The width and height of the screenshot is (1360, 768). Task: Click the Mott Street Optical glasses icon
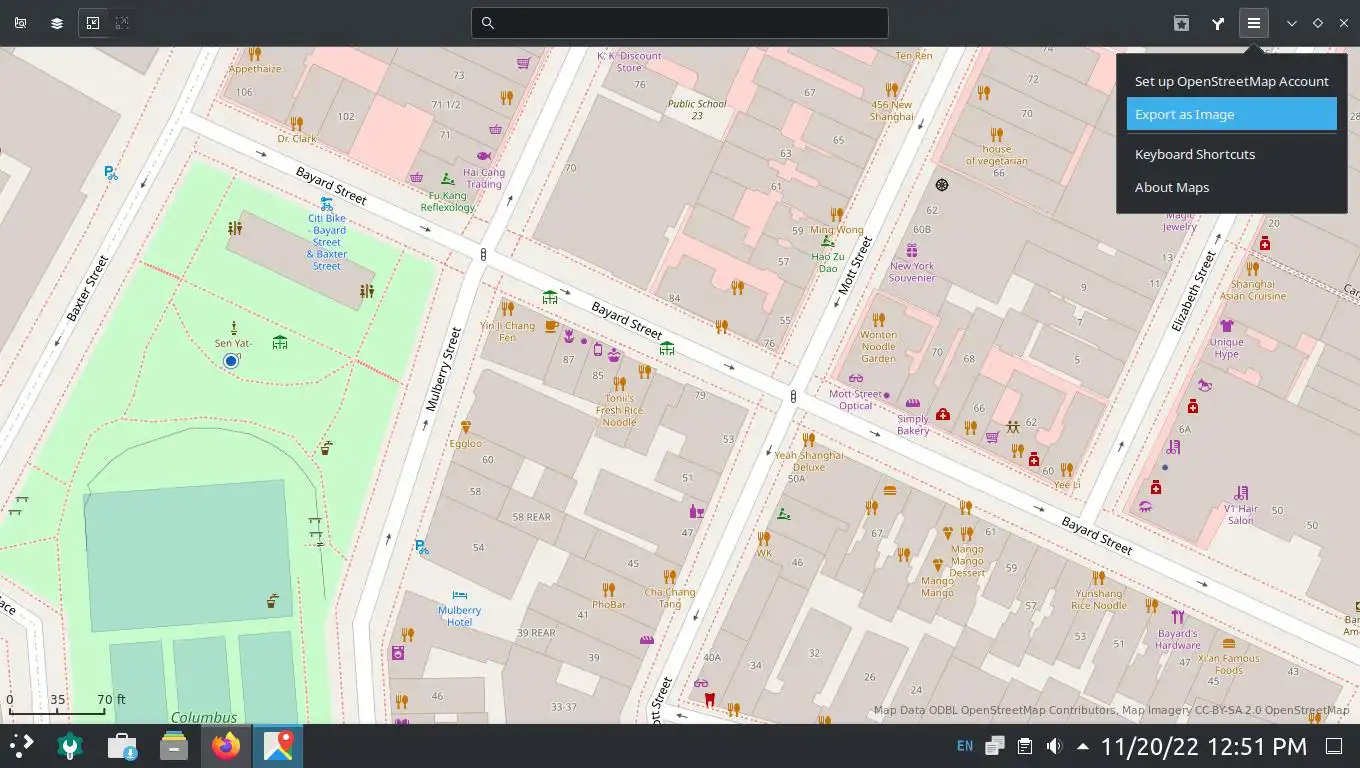(x=855, y=378)
